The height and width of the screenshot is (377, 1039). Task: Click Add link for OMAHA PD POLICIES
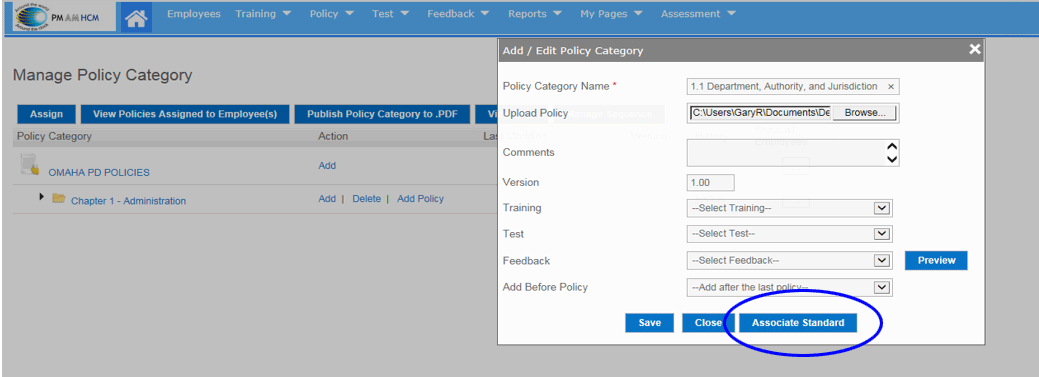[x=327, y=166]
